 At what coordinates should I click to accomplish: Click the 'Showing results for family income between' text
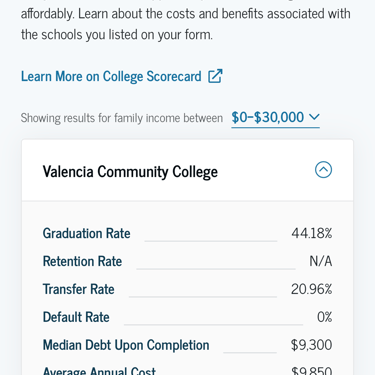(x=122, y=118)
